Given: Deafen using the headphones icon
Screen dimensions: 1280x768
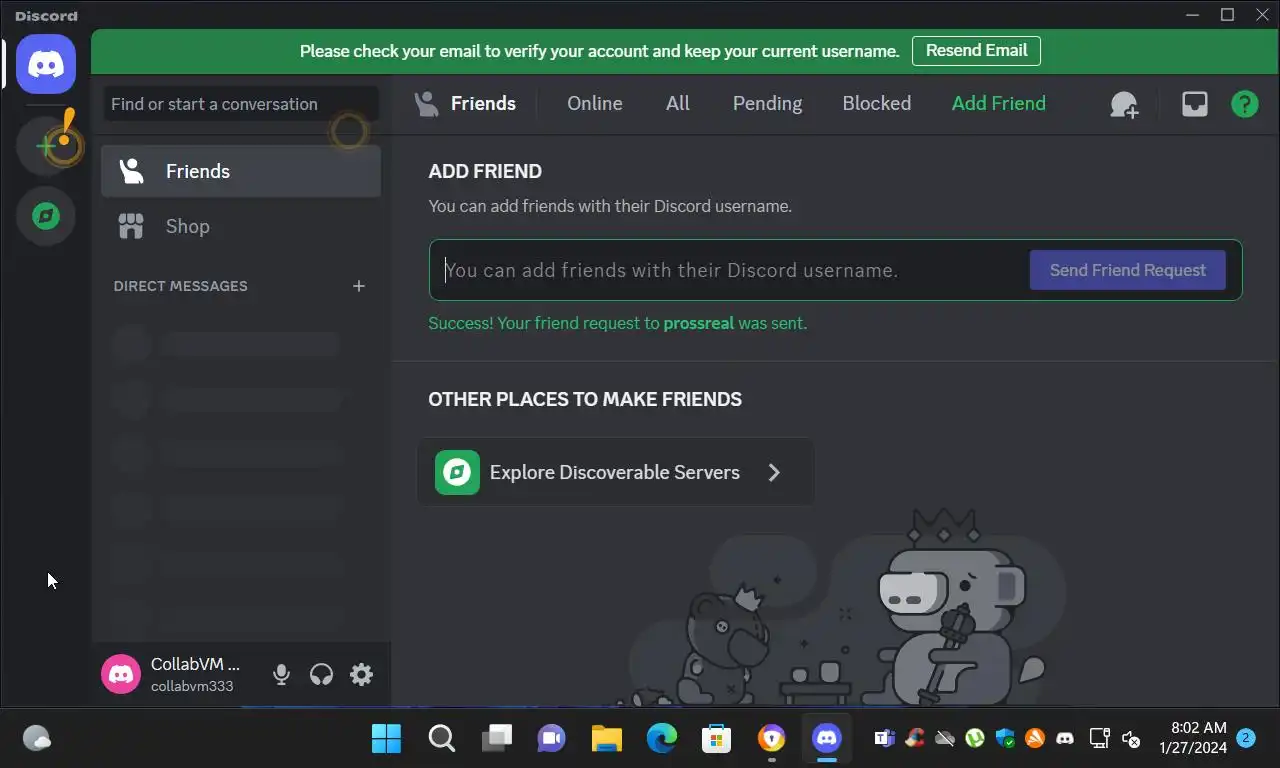Looking at the screenshot, I should coord(321,675).
